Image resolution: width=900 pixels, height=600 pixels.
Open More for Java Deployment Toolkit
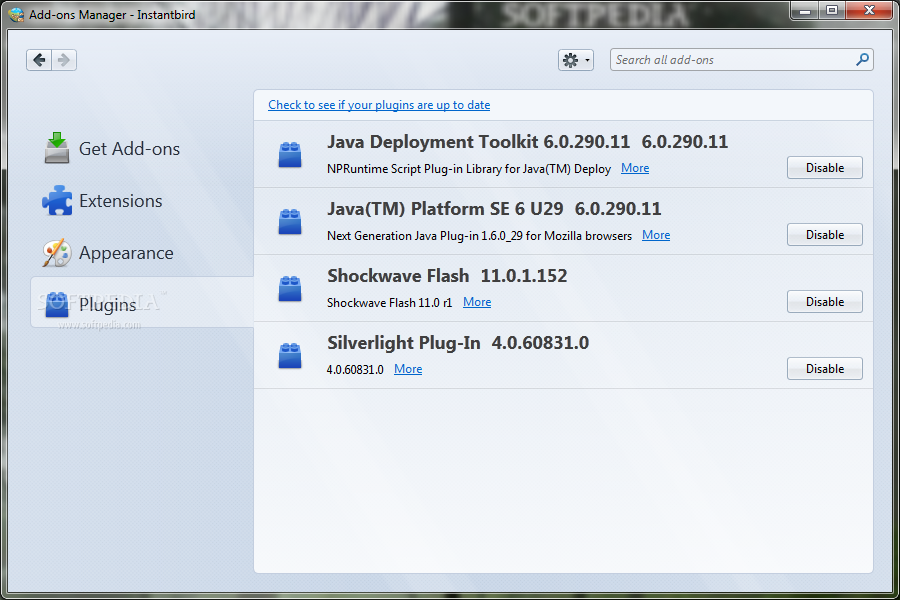pyautogui.click(x=635, y=168)
